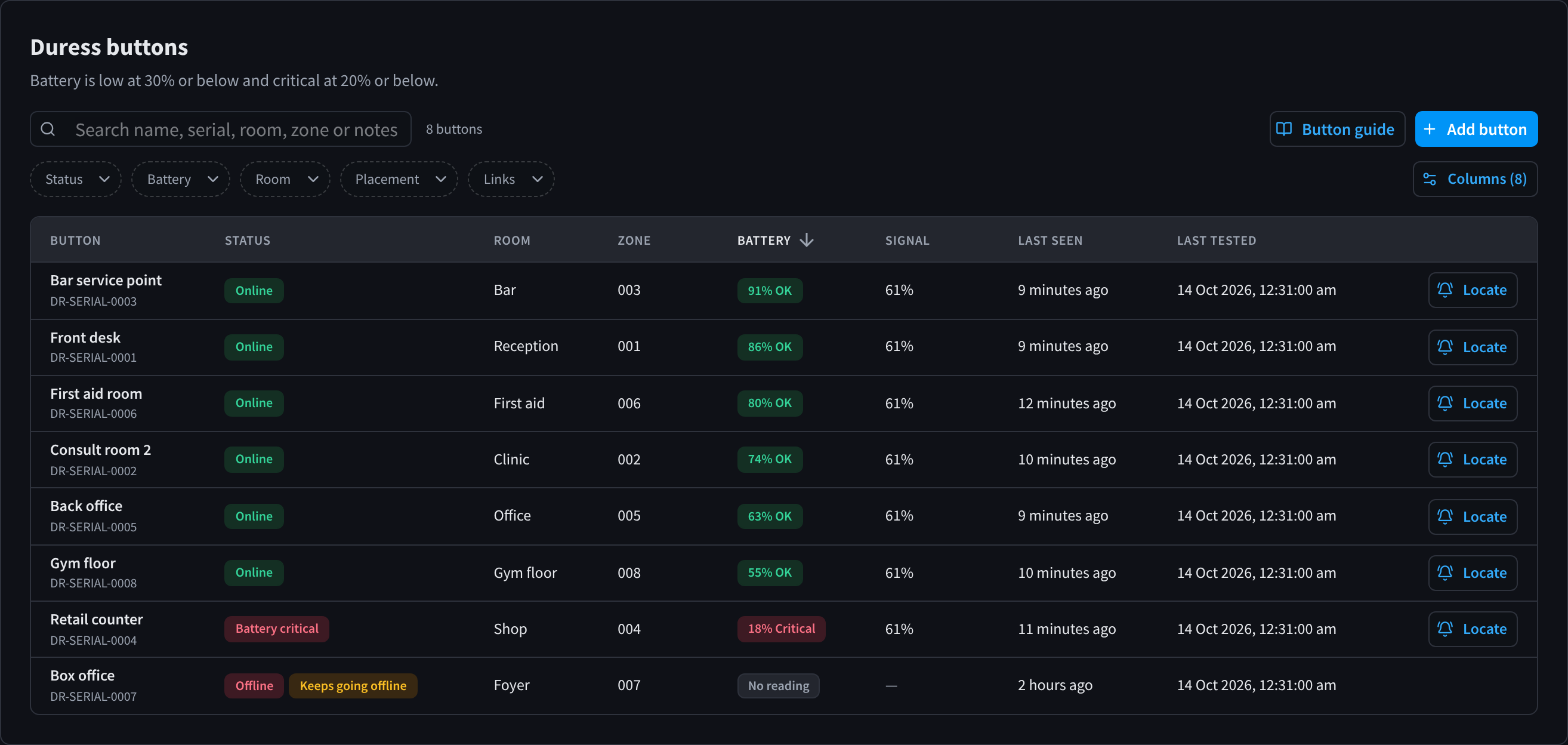This screenshot has width=1568, height=745.
Task: Sort by the Signal column header
Action: (908, 241)
